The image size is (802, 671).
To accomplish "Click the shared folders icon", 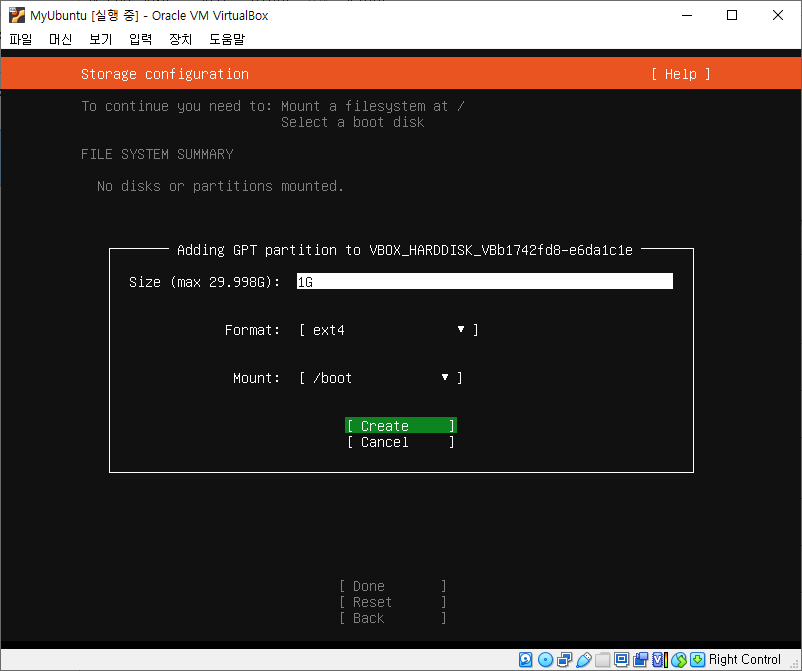I will tap(603, 659).
